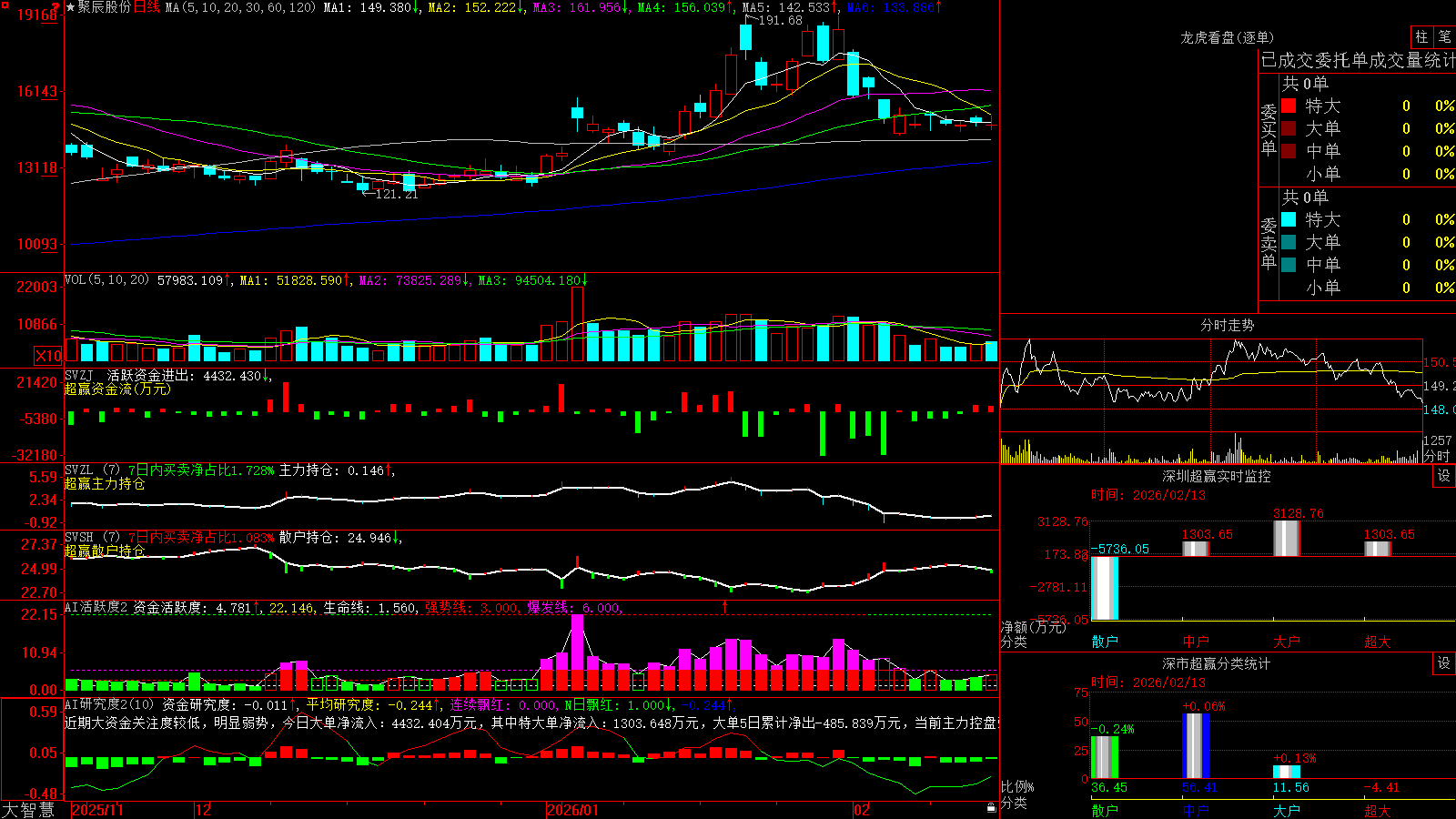Click the 深市超赢分类统计 panel title
This screenshot has height=819, width=1456.
click(x=1217, y=663)
